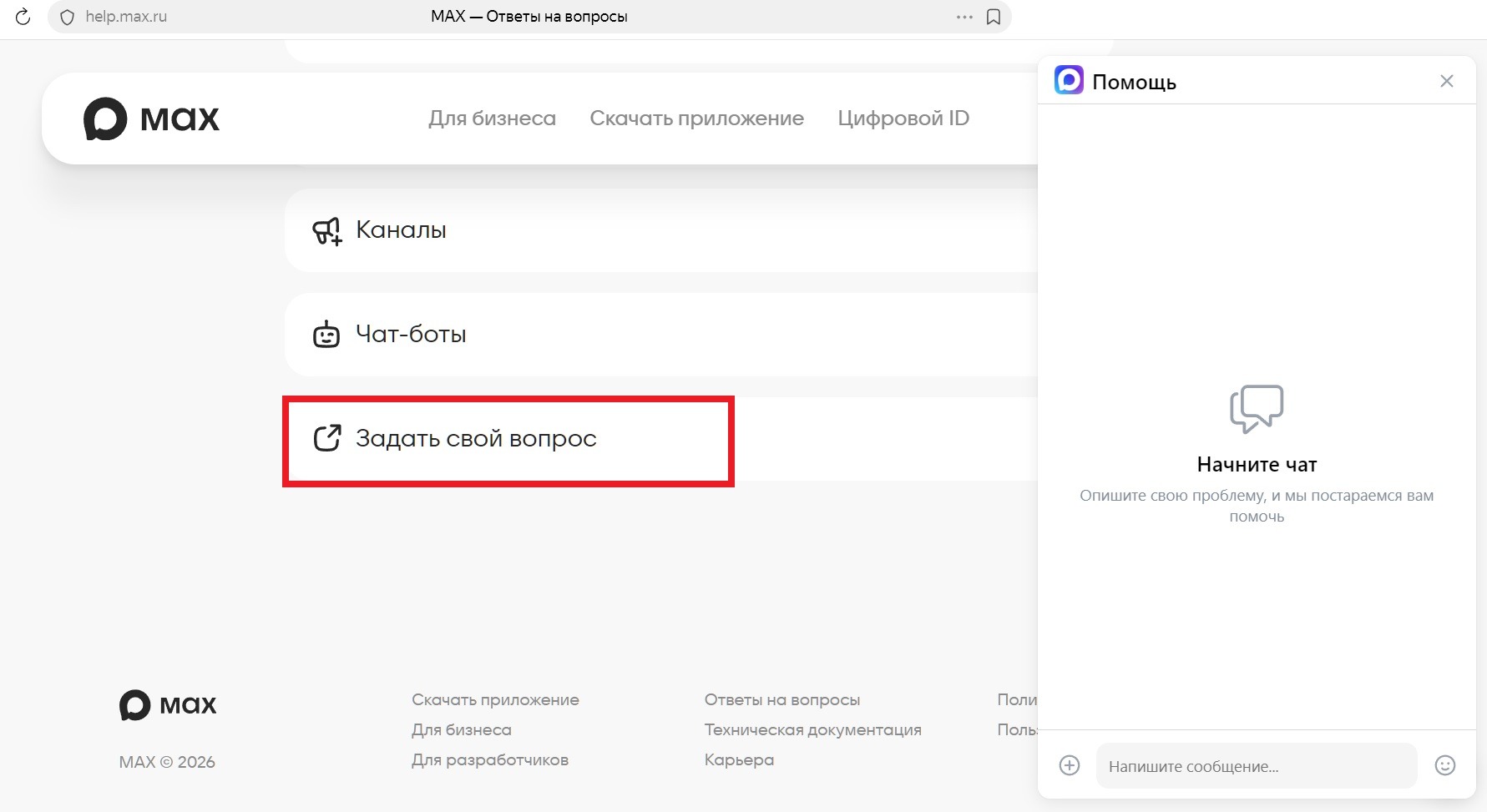Open Скачать приложение in top navigation

tap(696, 119)
